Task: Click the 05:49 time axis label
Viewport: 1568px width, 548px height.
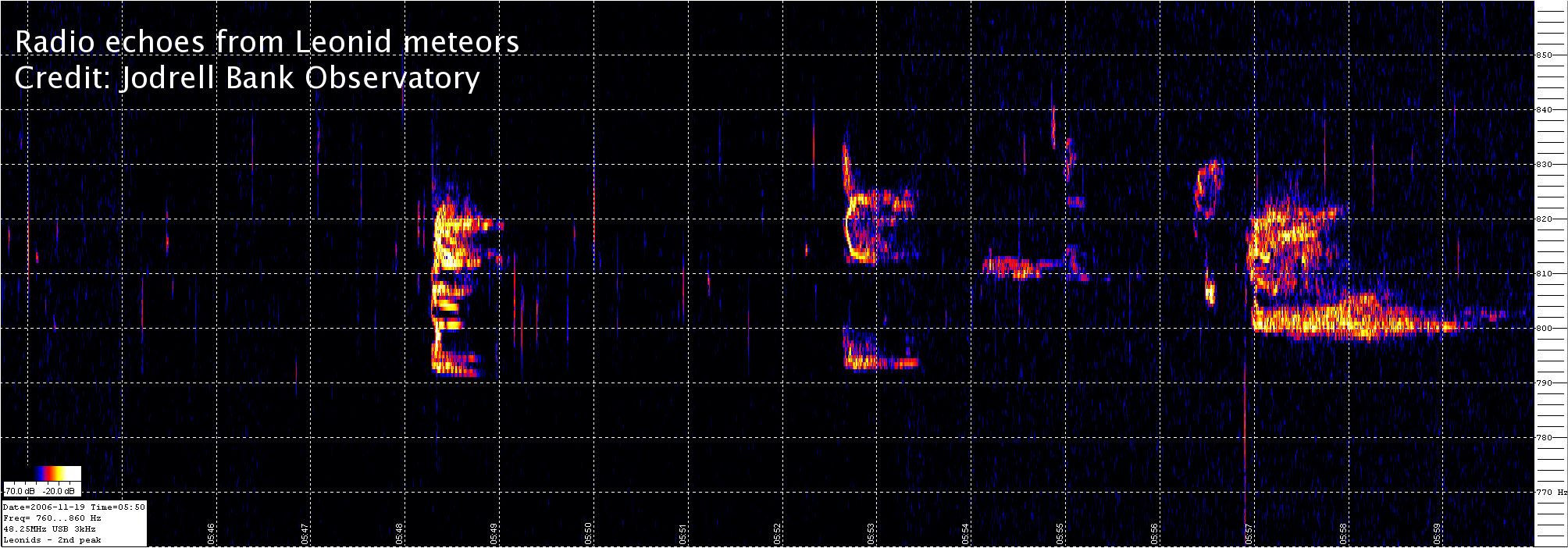Action: click(494, 533)
